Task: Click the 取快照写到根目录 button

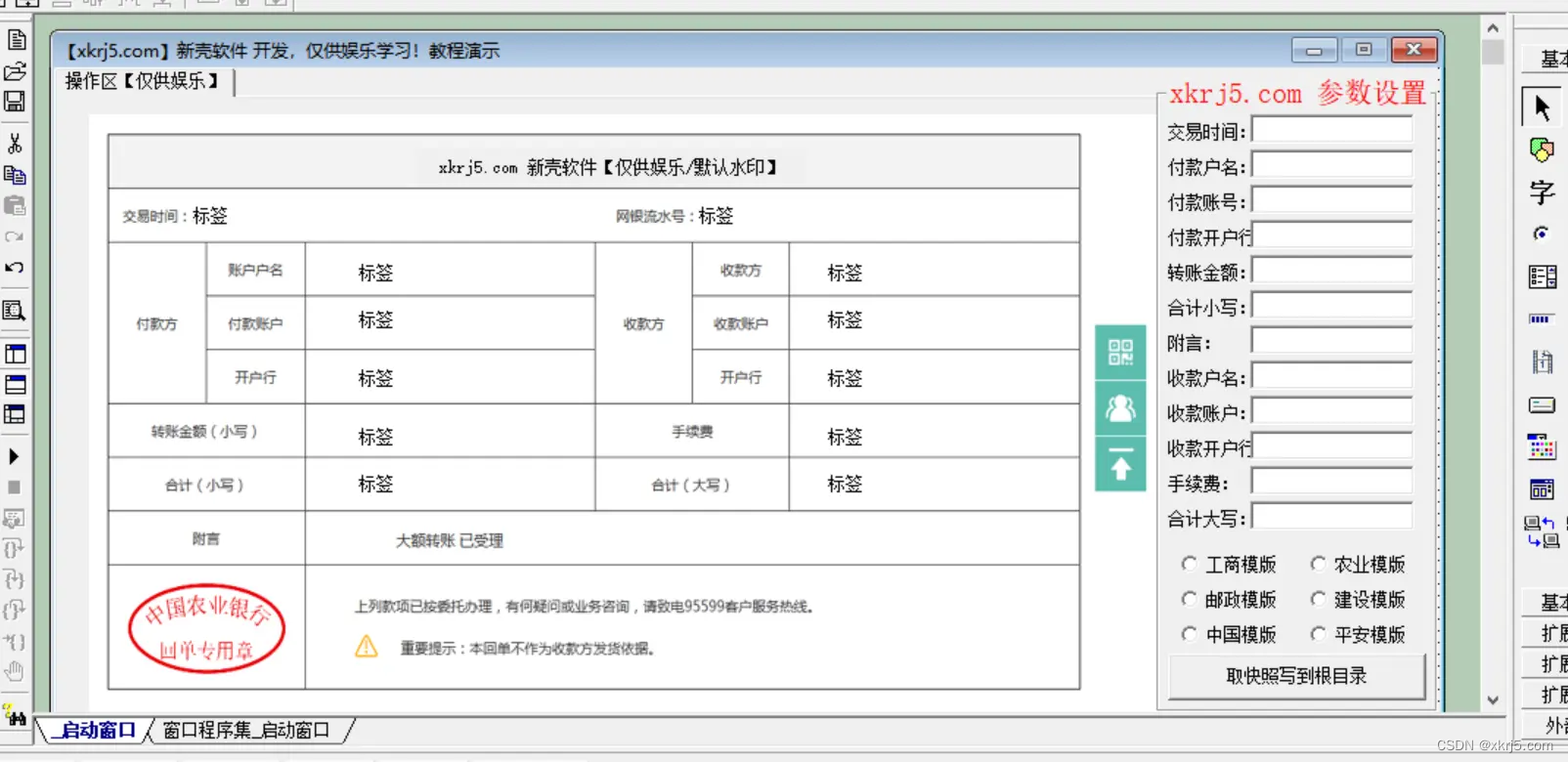Action: click(x=1296, y=676)
